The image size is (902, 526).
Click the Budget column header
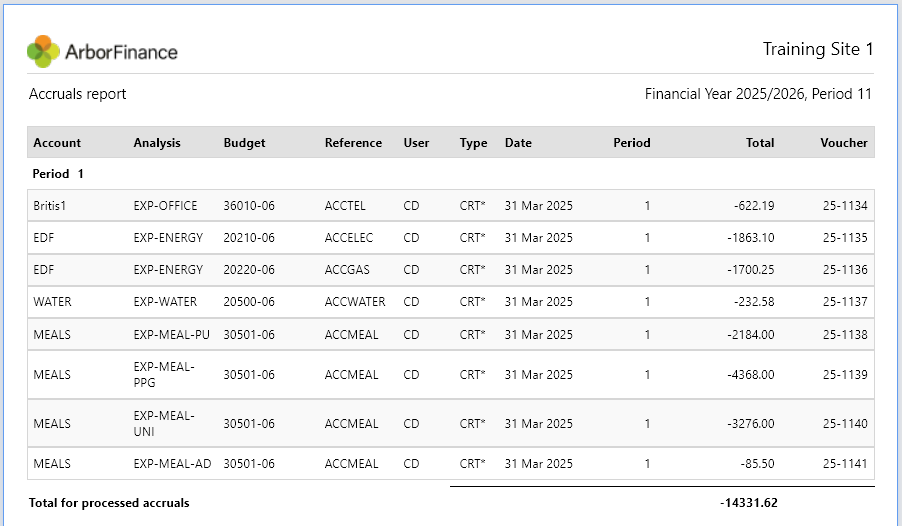[244, 143]
